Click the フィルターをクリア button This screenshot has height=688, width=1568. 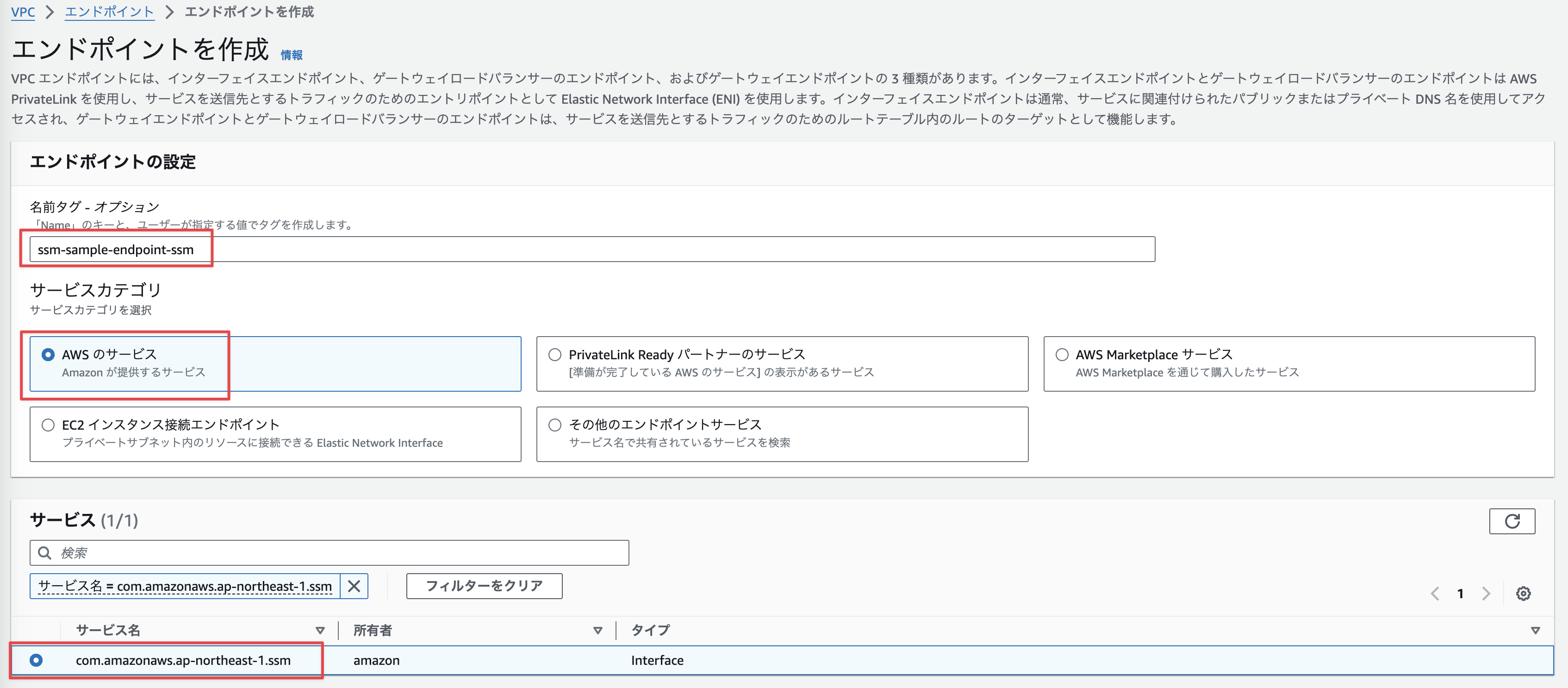tap(484, 586)
